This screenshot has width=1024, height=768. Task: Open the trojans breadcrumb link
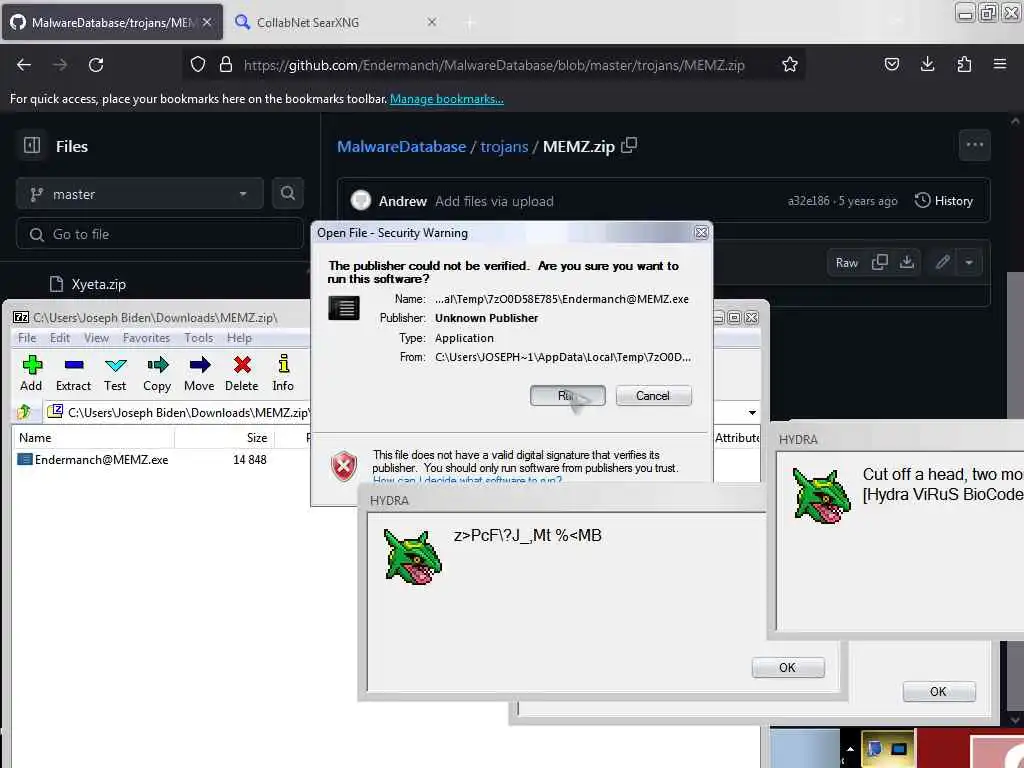(x=504, y=146)
